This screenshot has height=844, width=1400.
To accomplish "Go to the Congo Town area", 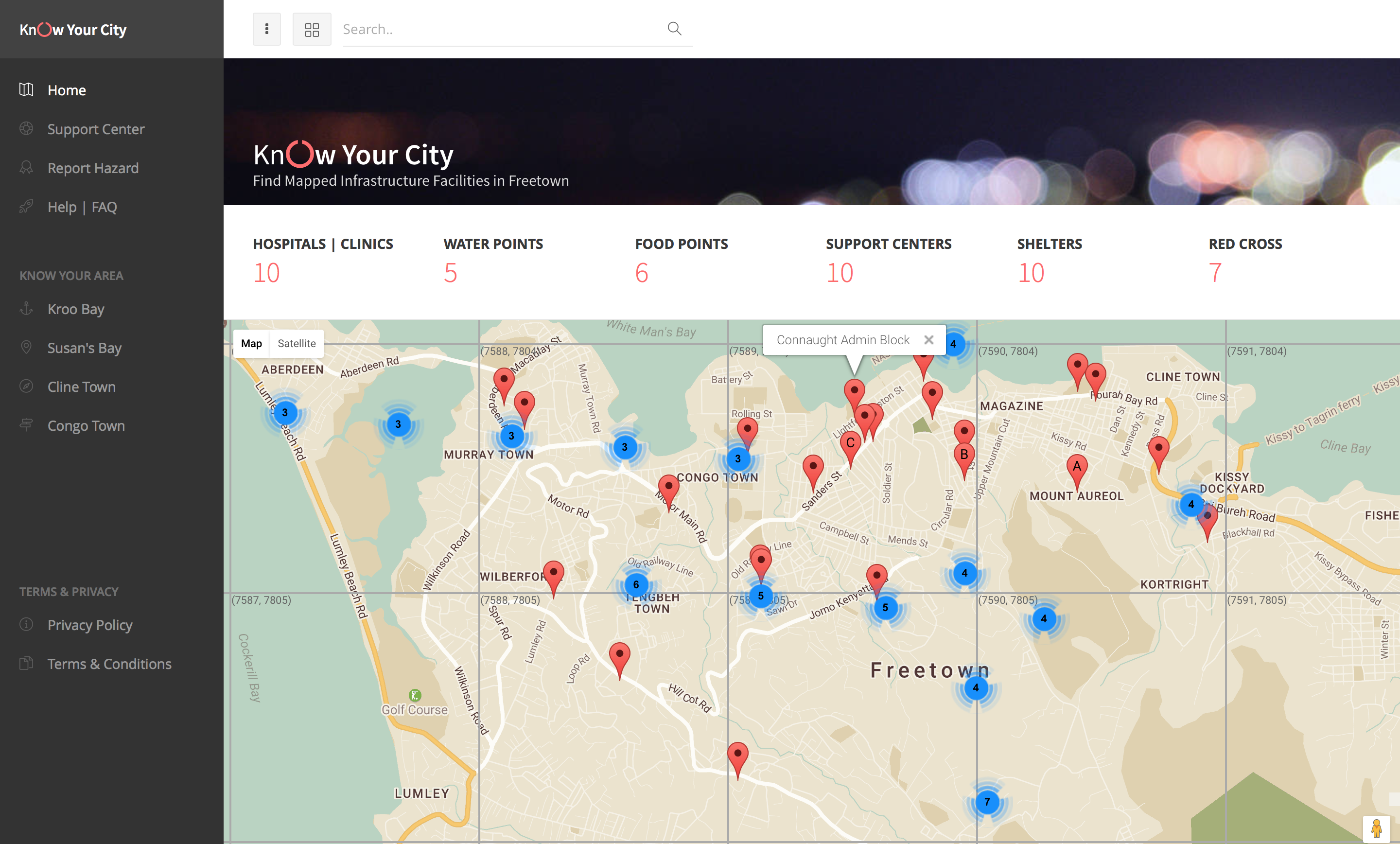I will 86,426.
